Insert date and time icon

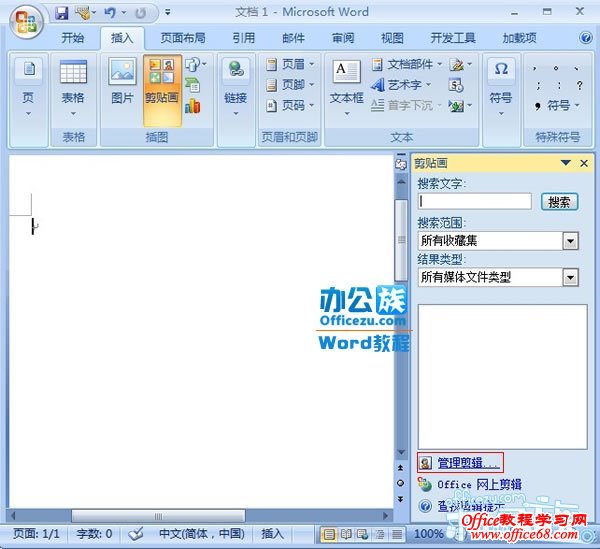point(457,85)
